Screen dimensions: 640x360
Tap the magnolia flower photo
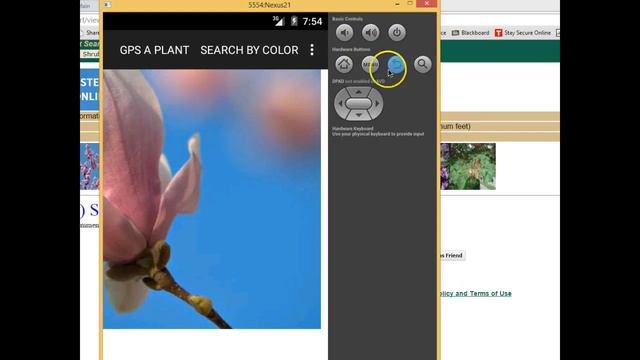212,199
